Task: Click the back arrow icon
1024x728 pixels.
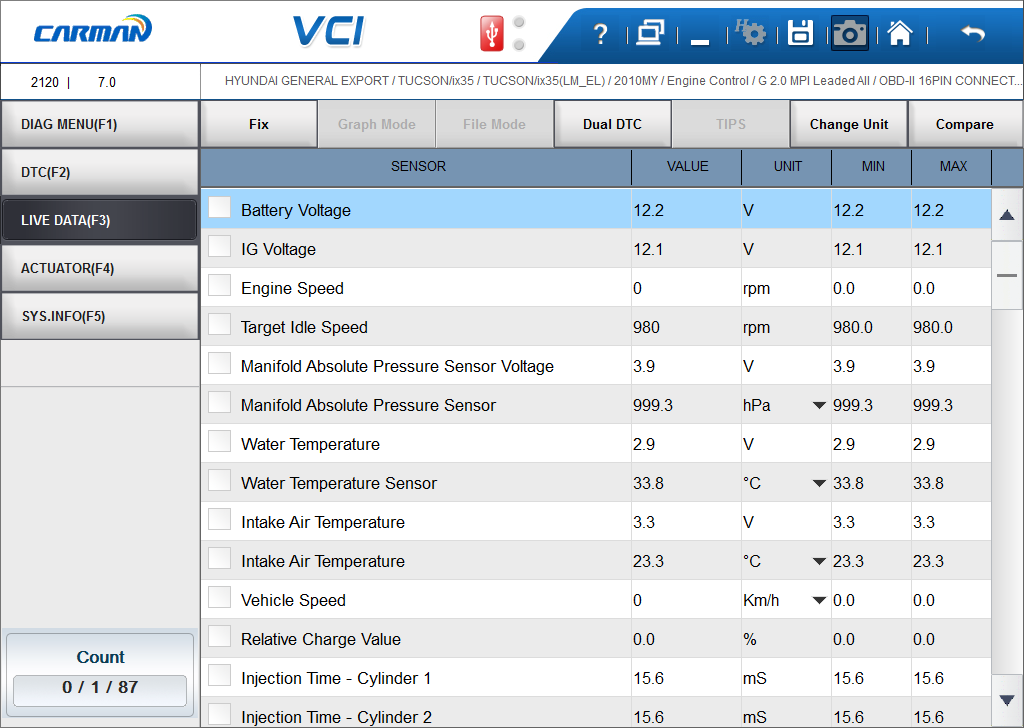Action: coord(973,33)
